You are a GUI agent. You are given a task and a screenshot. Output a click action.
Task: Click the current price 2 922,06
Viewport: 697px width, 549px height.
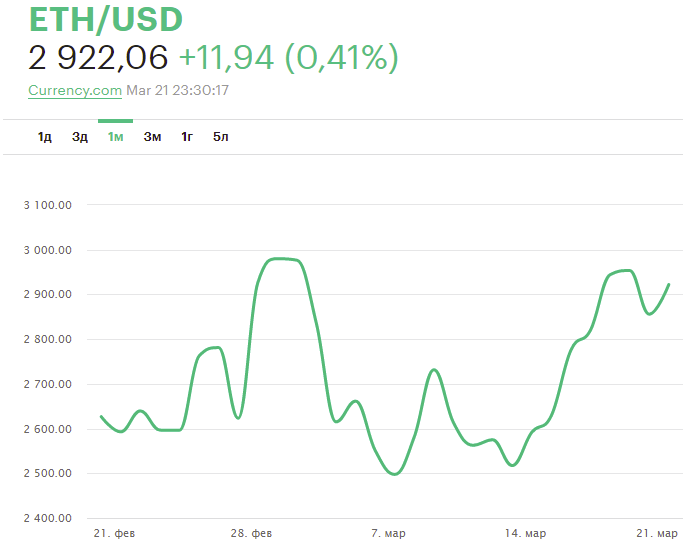[98, 58]
